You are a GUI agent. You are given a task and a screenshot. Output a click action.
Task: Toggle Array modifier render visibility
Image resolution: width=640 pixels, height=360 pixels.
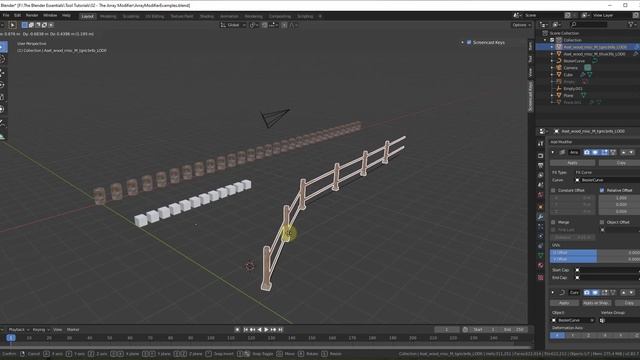pyautogui.click(x=587, y=152)
